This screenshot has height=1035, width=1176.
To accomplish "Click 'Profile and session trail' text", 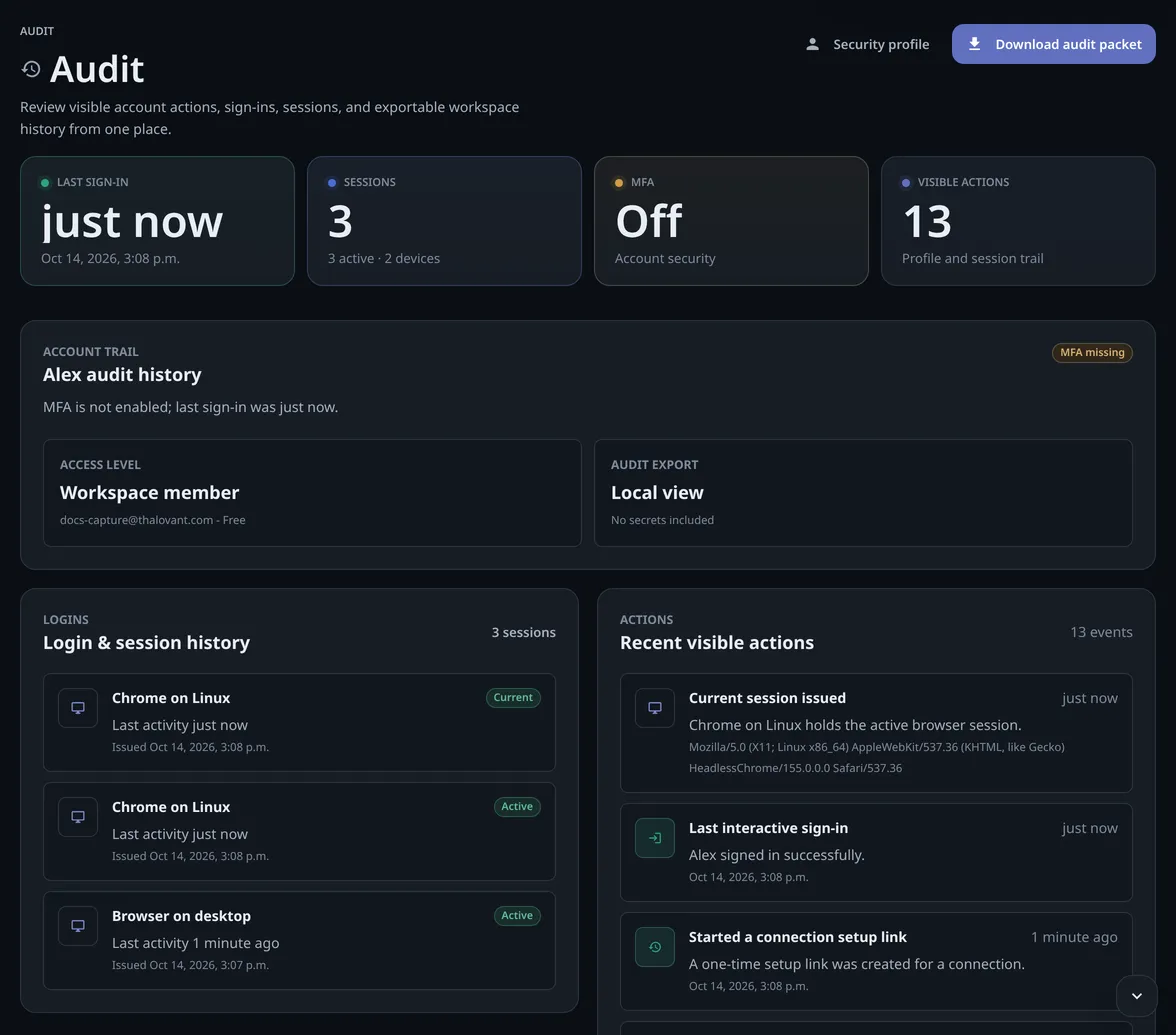I will (973, 258).
